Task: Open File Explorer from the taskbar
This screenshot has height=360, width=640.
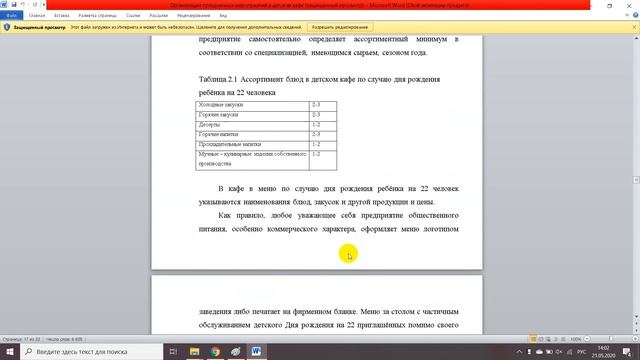Action: tap(194, 351)
